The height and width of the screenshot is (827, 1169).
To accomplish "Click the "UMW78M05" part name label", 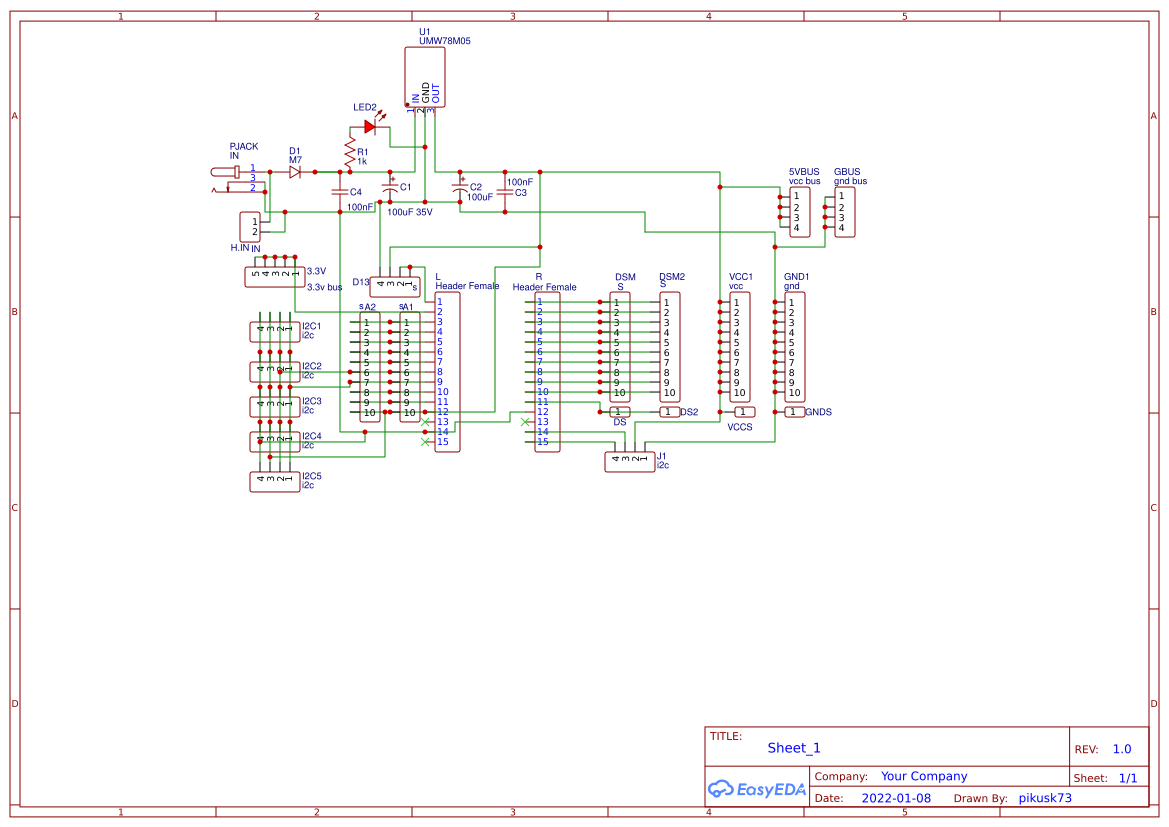I will pos(444,41).
